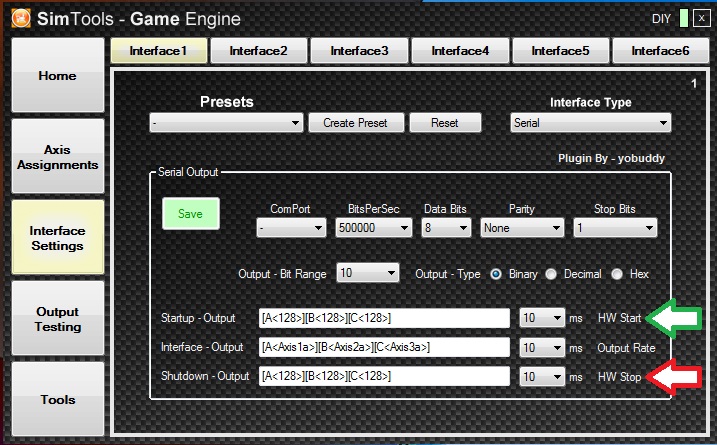The height and width of the screenshot is (445, 717).
Task: Open the Output Bit Range dropdown
Action: pos(367,273)
